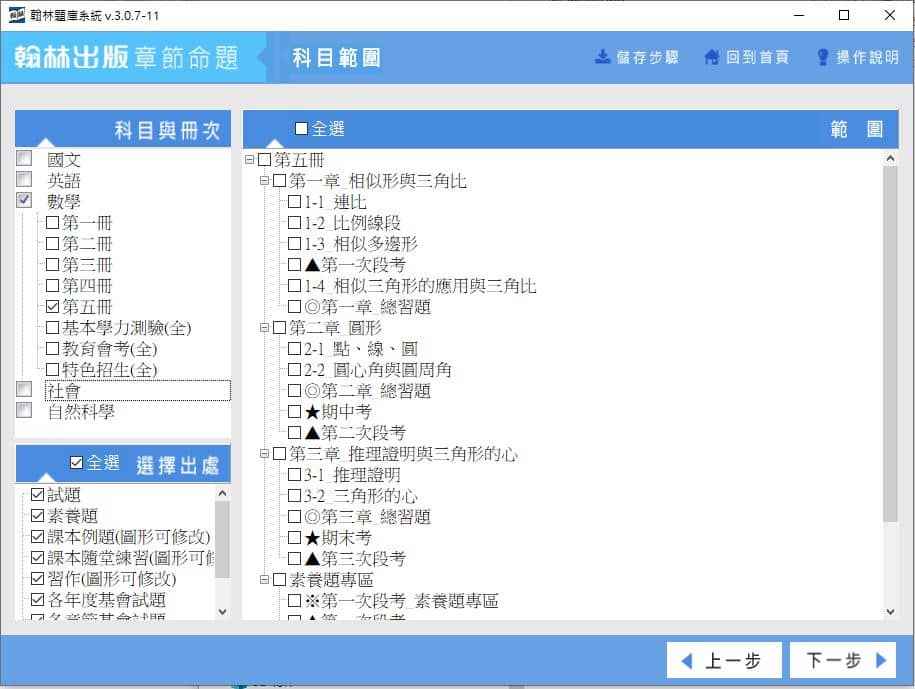The height and width of the screenshot is (689, 915).
Task: Select 習作(圖形可修改) source row
Action: pos(111,579)
